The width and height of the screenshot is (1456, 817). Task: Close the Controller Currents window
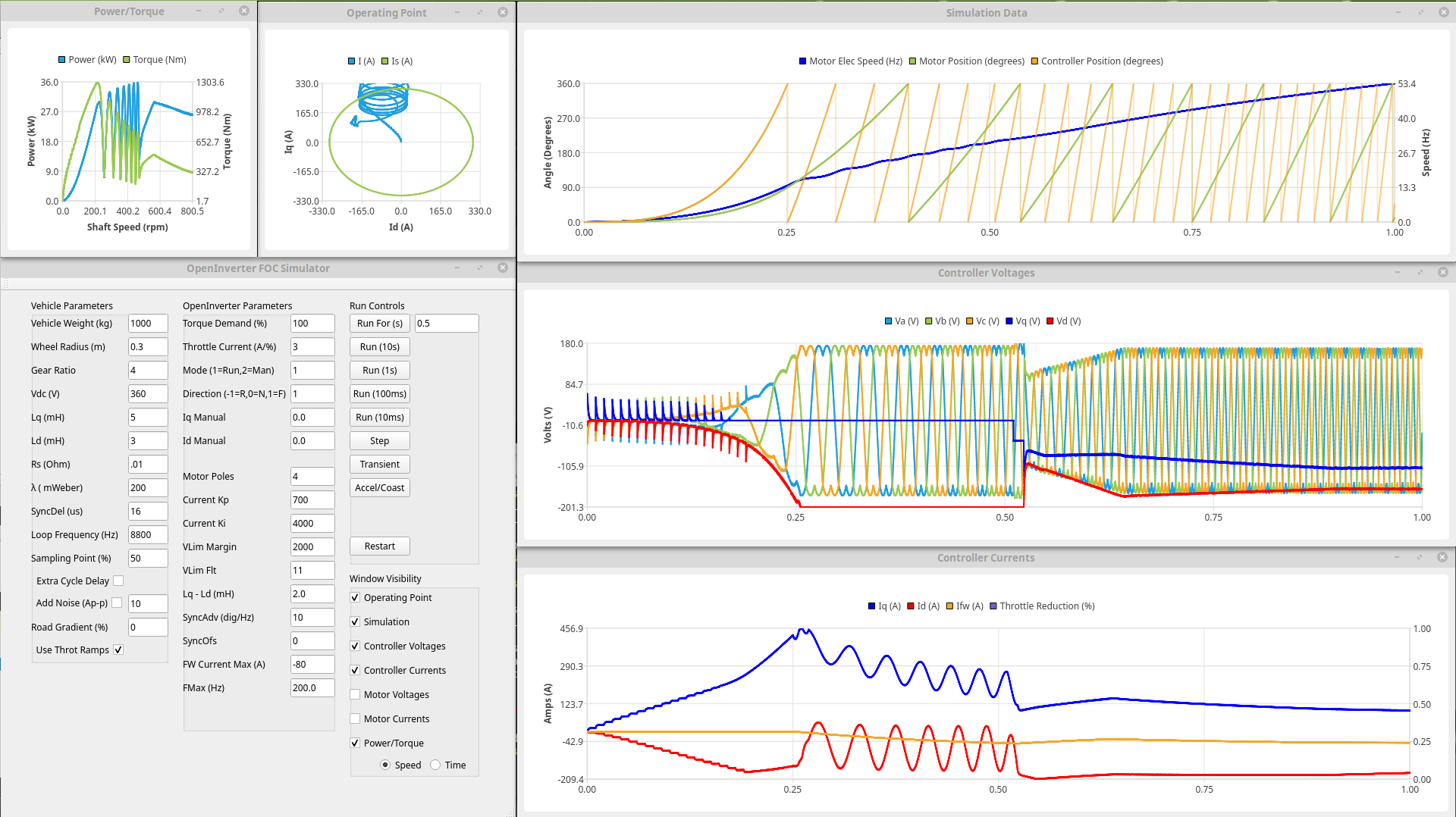point(1442,558)
